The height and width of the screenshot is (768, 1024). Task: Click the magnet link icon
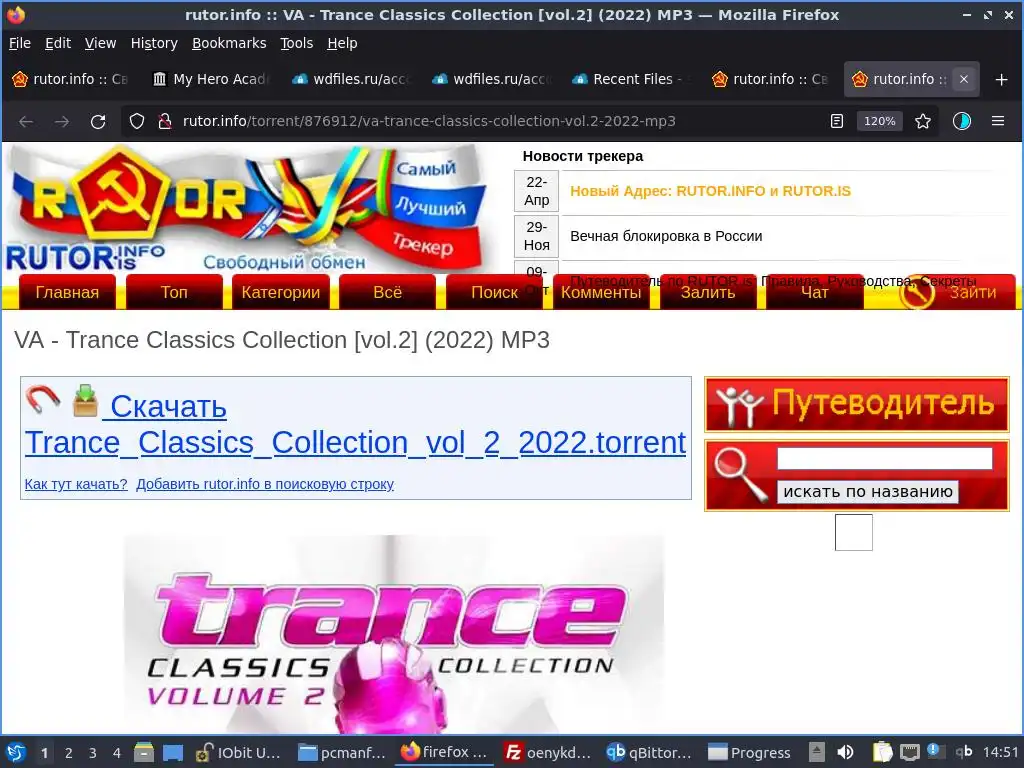click(42, 400)
